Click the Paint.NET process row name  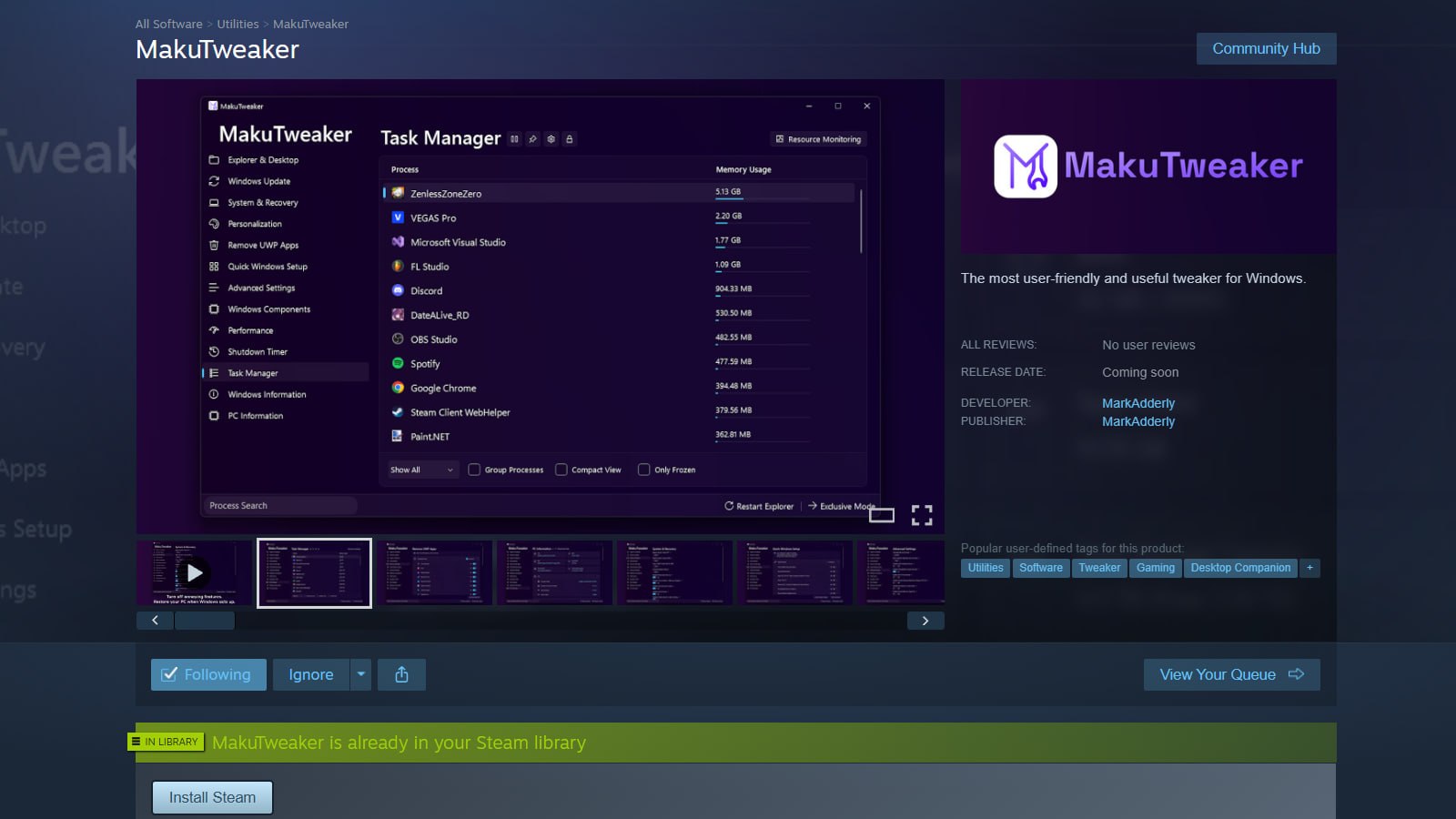pos(430,437)
